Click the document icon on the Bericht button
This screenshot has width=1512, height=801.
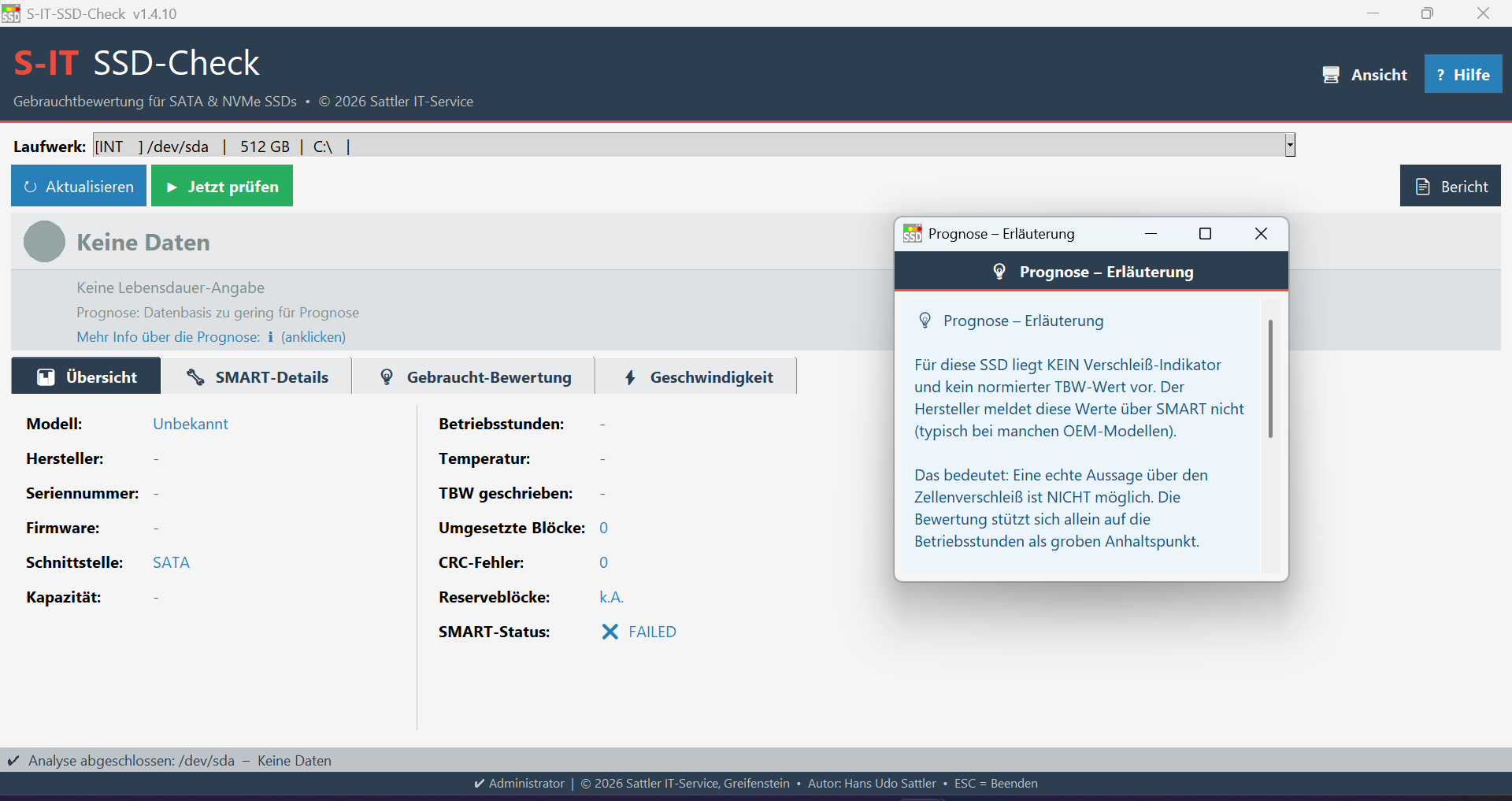(1423, 187)
